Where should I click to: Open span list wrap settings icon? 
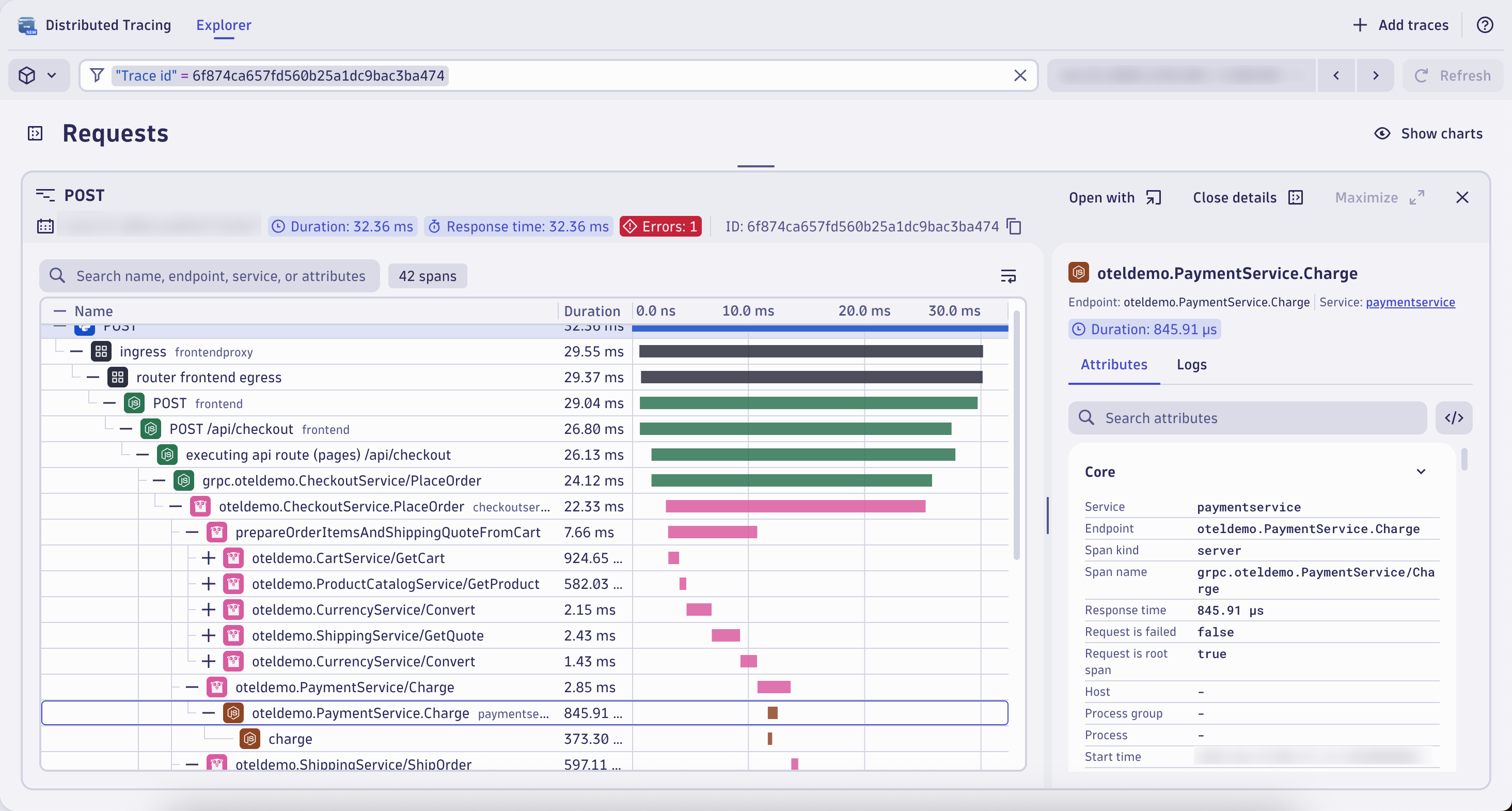1008,276
